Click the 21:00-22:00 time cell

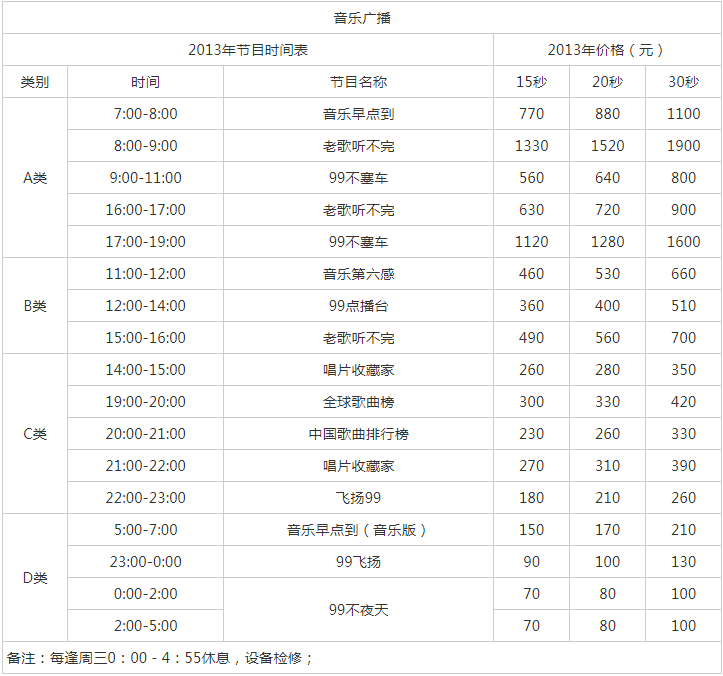pos(145,466)
